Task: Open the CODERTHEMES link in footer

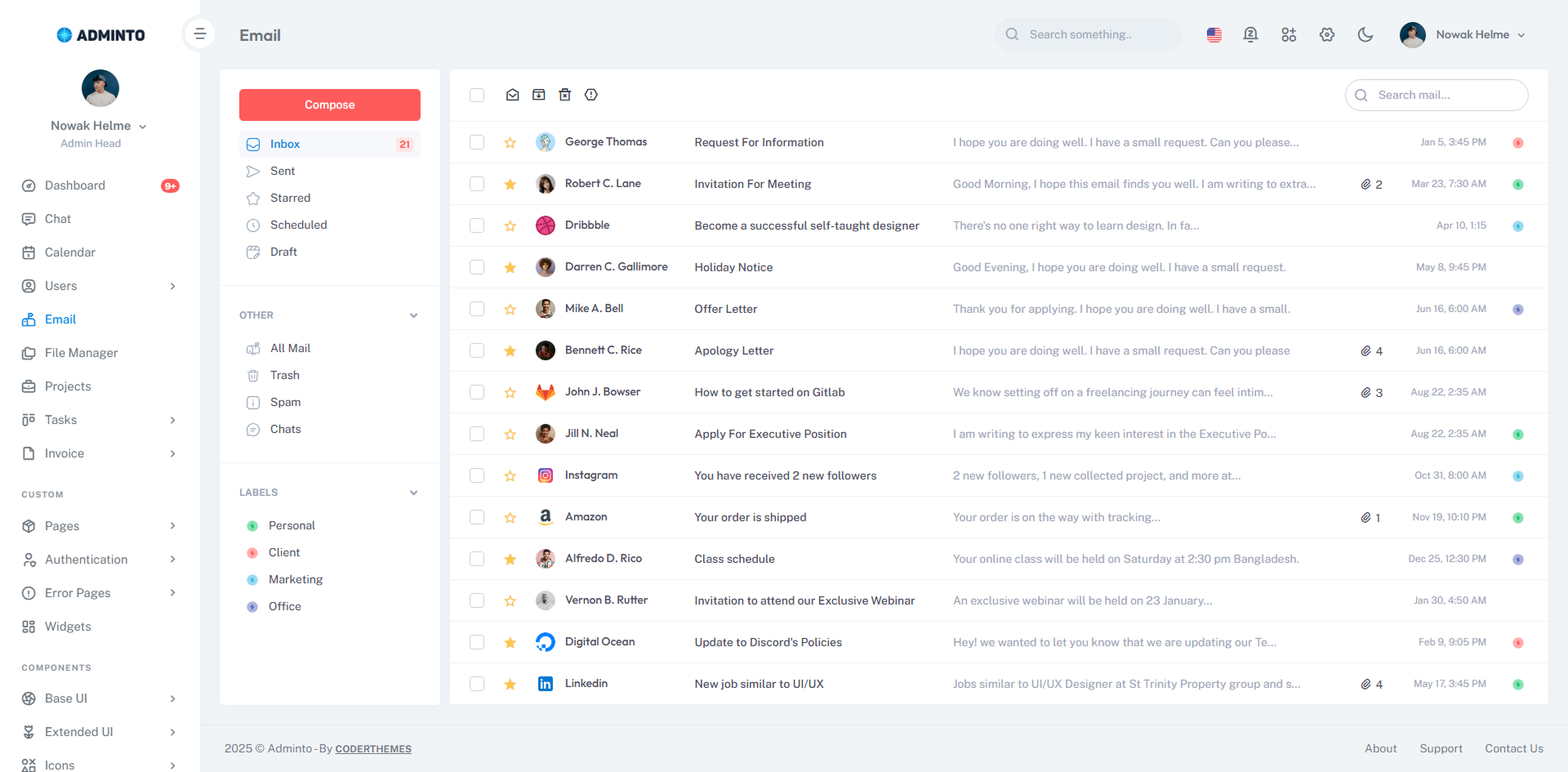Action: 373,748
